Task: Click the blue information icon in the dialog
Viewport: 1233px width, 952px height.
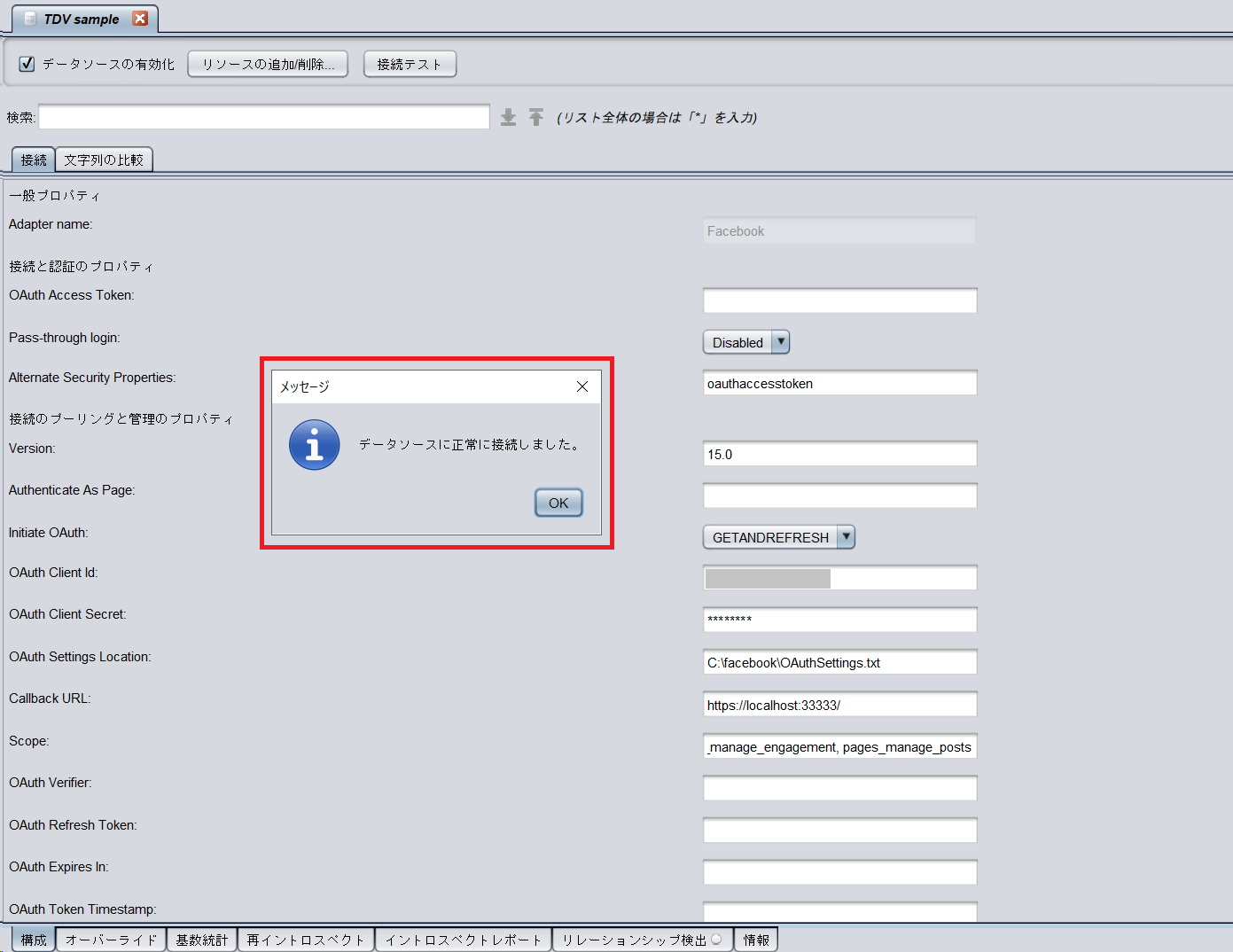Action: [x=314, y=445]
